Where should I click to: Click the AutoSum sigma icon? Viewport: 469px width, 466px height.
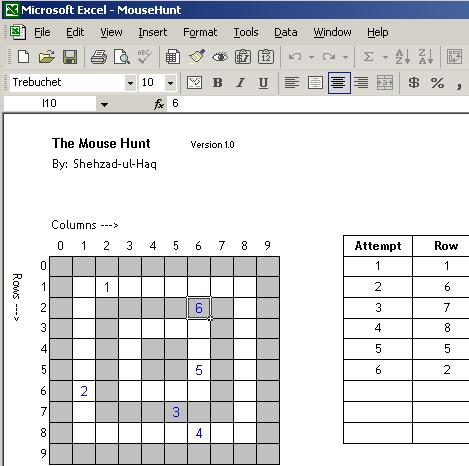point(368,57)
